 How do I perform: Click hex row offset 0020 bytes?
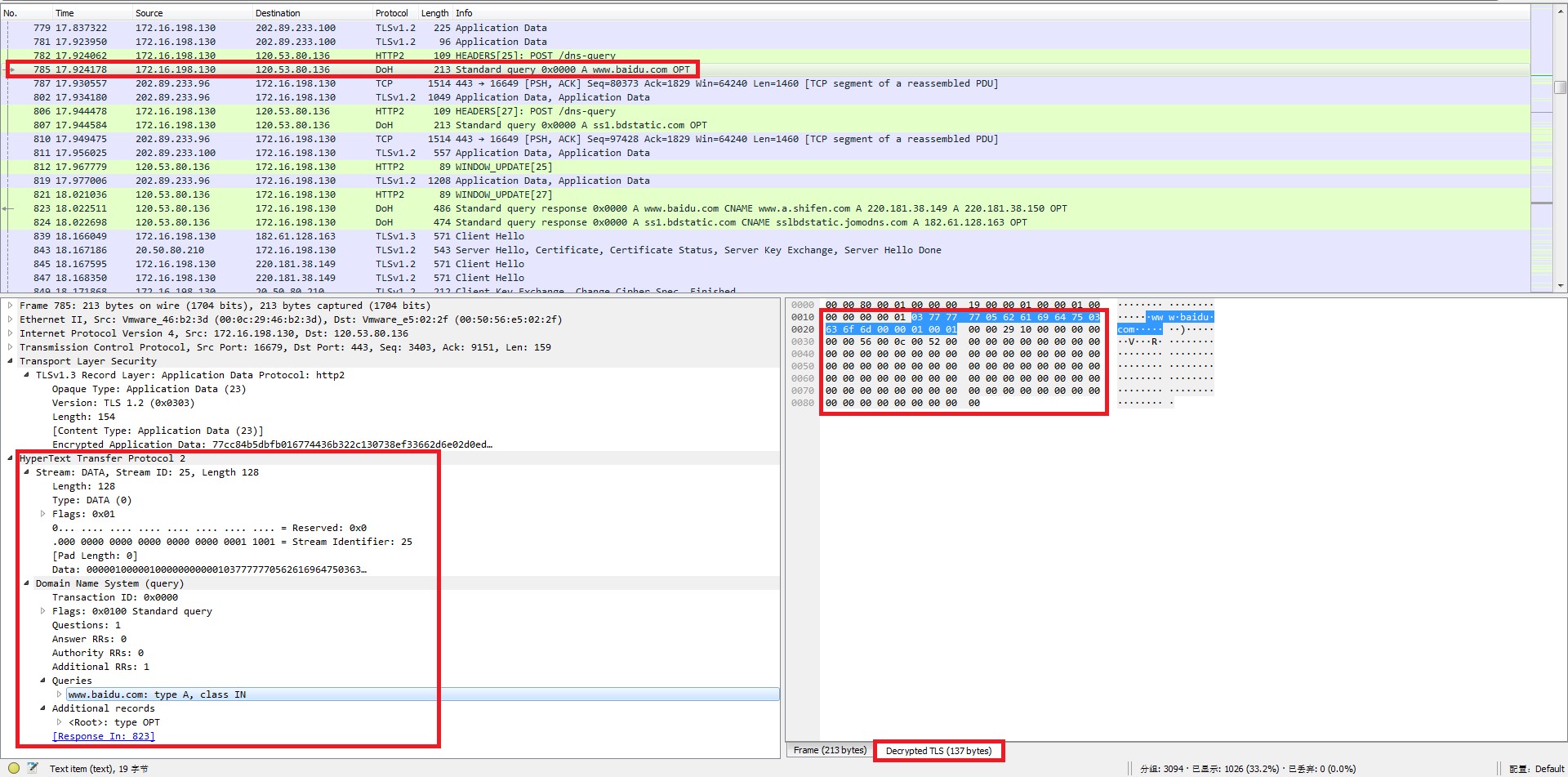962,329
